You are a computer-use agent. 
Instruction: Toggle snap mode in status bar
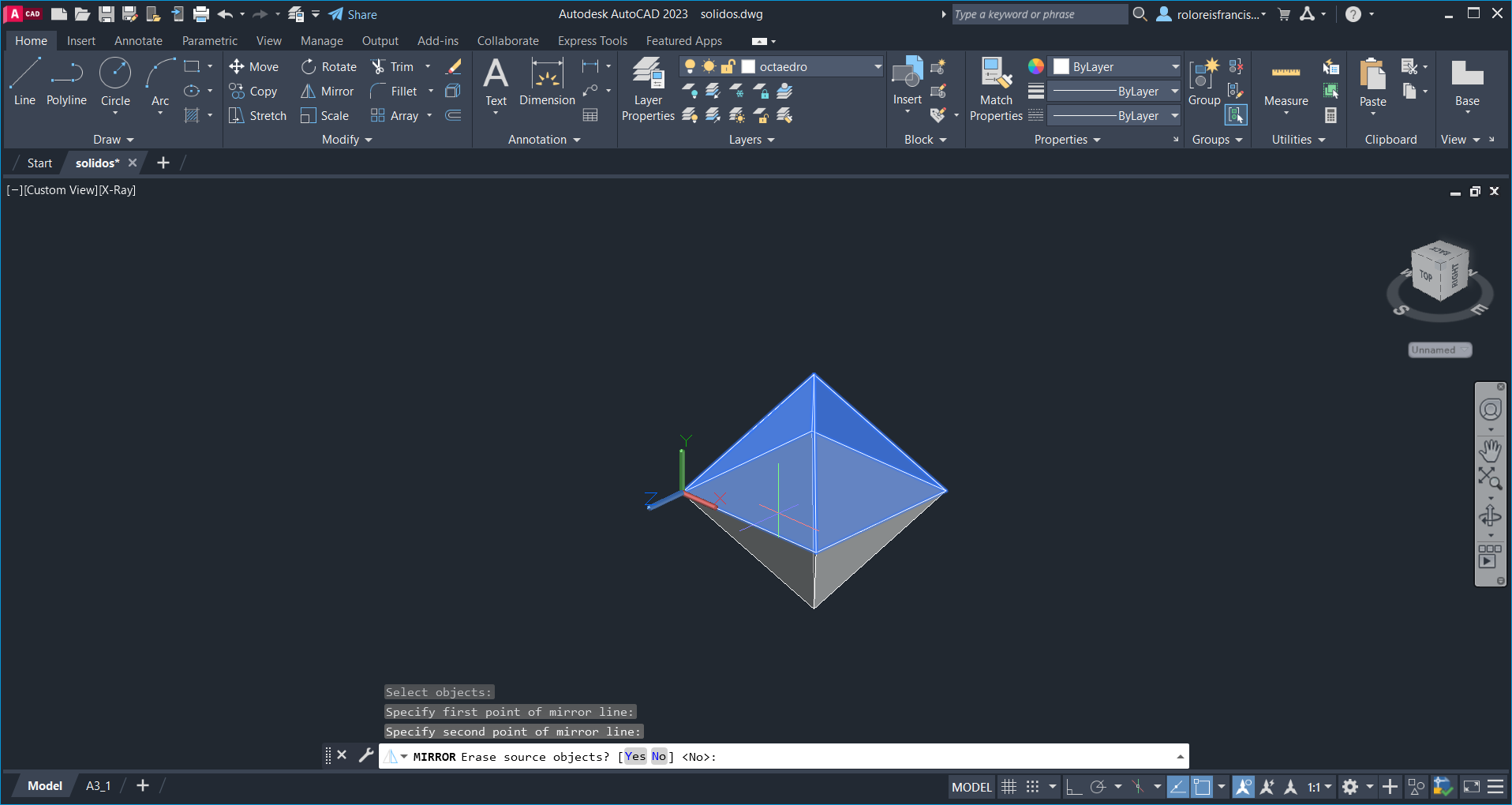1032,787
